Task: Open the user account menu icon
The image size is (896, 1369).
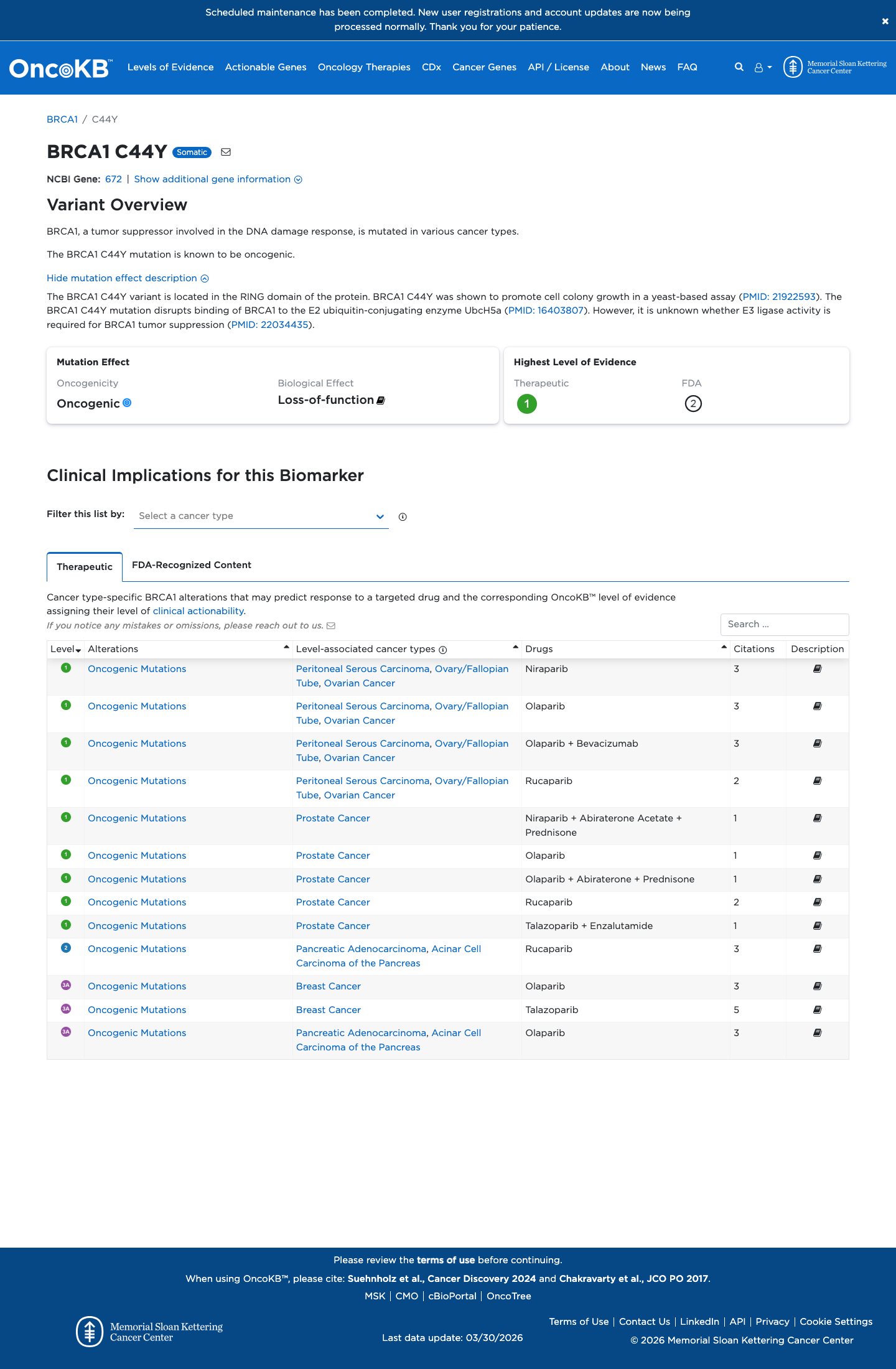Action: point(763,67)
